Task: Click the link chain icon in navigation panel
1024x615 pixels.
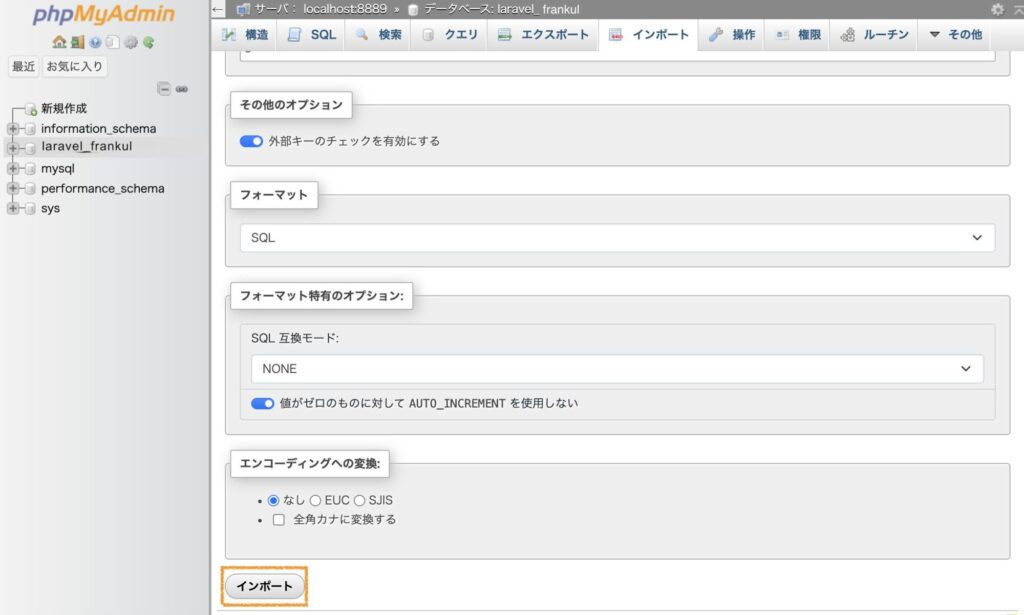Action: tap(182, 89)
